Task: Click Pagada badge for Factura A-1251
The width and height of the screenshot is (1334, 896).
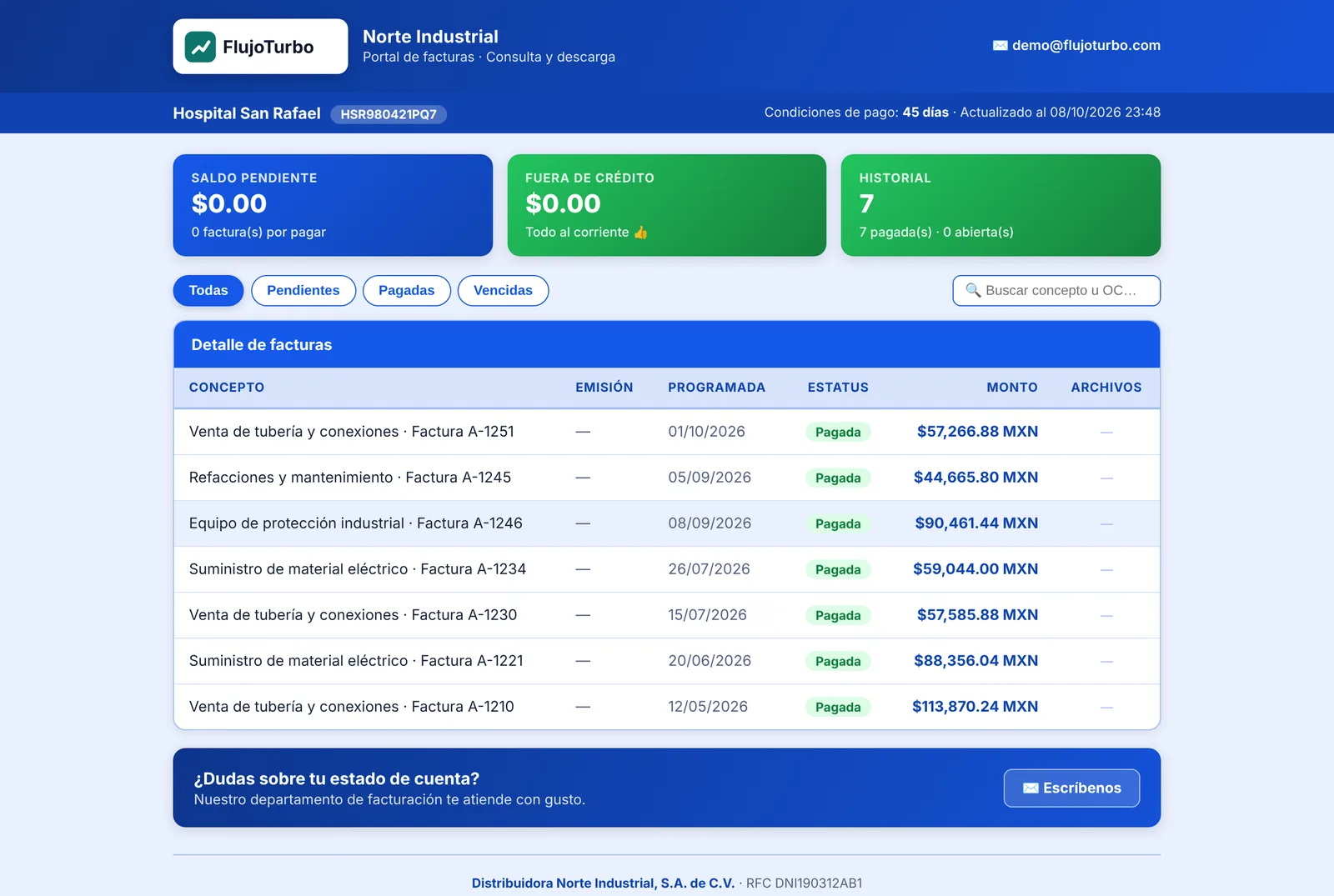Action: (x=838, y=433)
